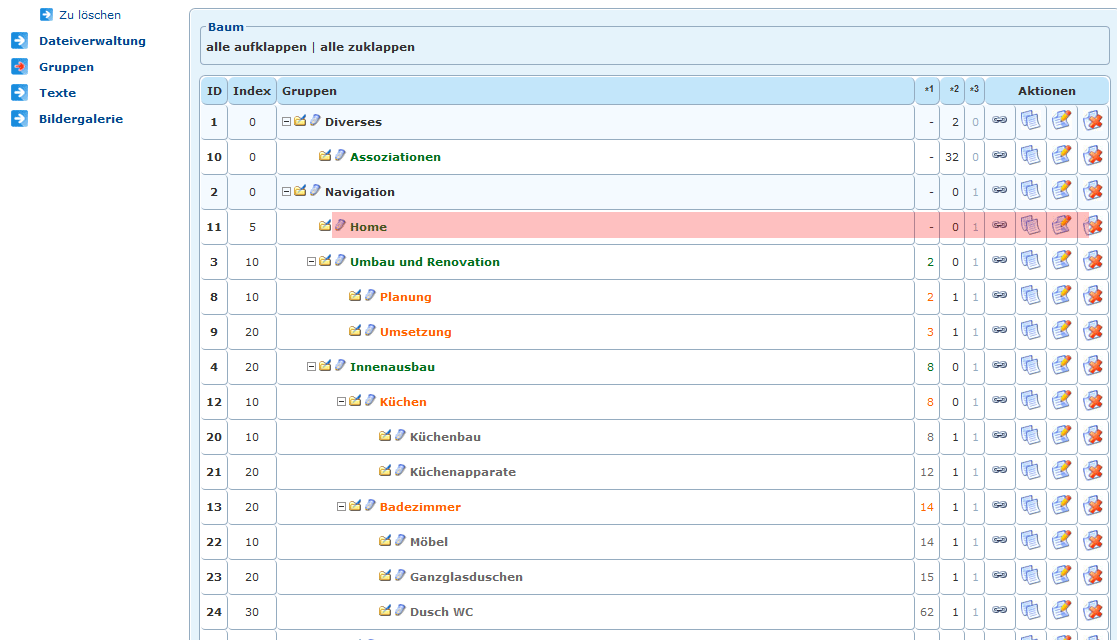The width and height of the screenshot is (1117, 640).
Task: Edit the Navigation group with the pencil icon
Action: click(1061, 192)
